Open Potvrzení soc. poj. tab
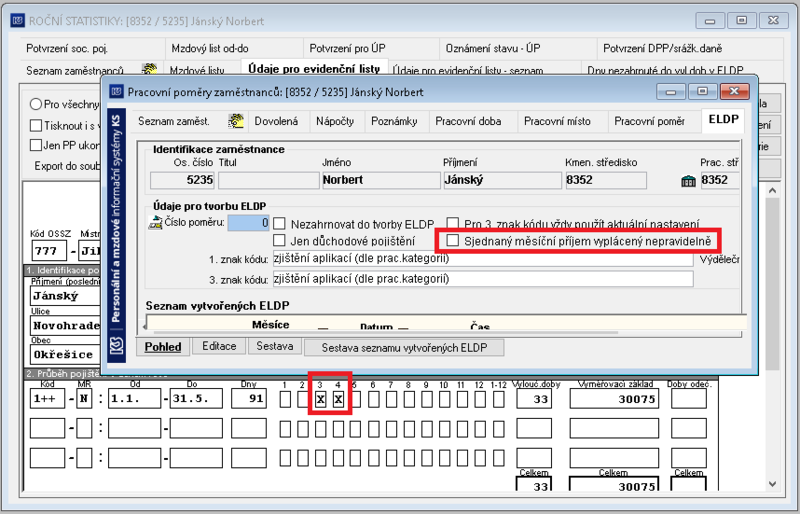Screen dimensions: 800x514 coord(67,49)
